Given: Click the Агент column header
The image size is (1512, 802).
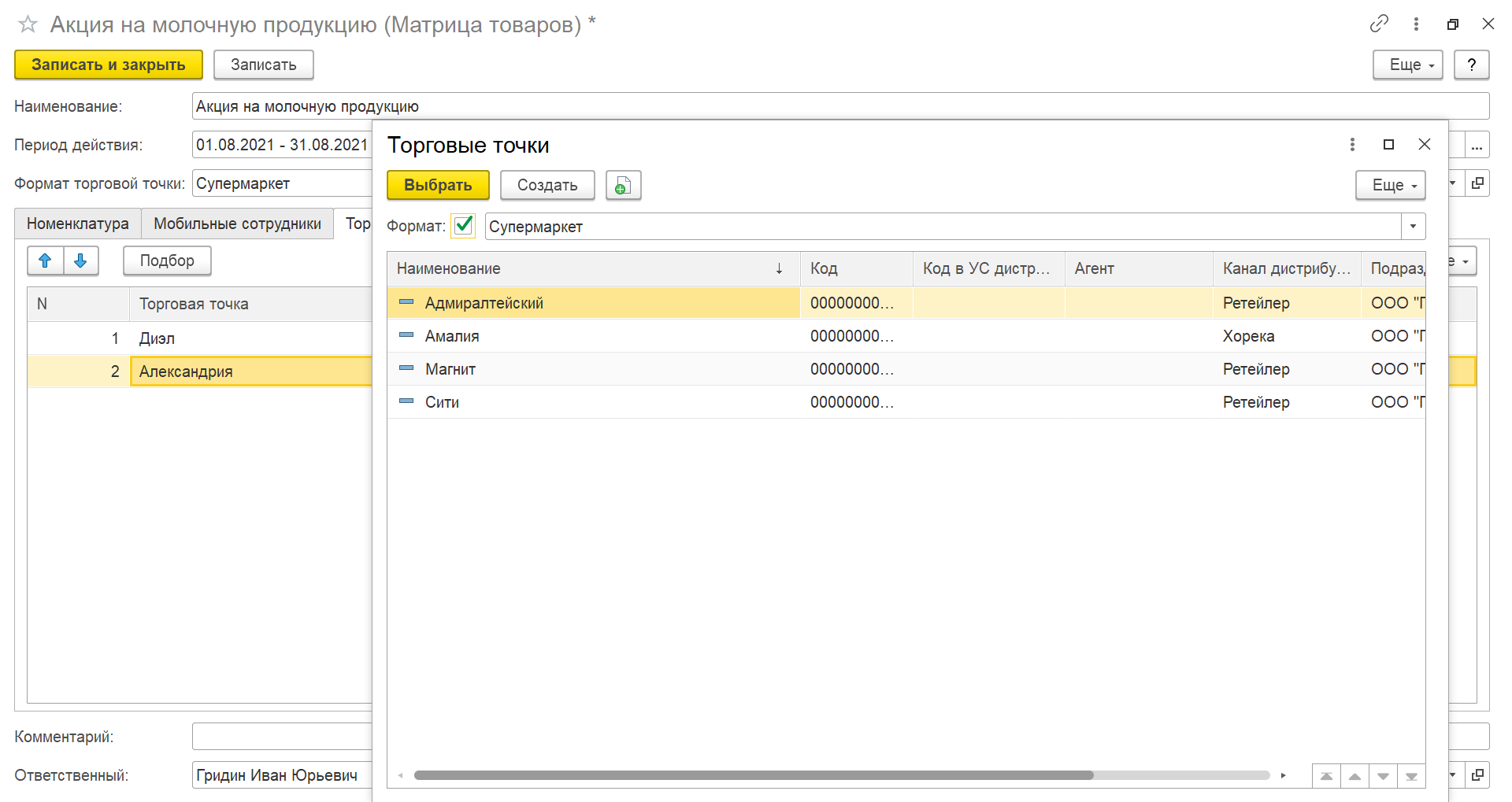Looking at the screenshot, I should tap(1139, 268).
